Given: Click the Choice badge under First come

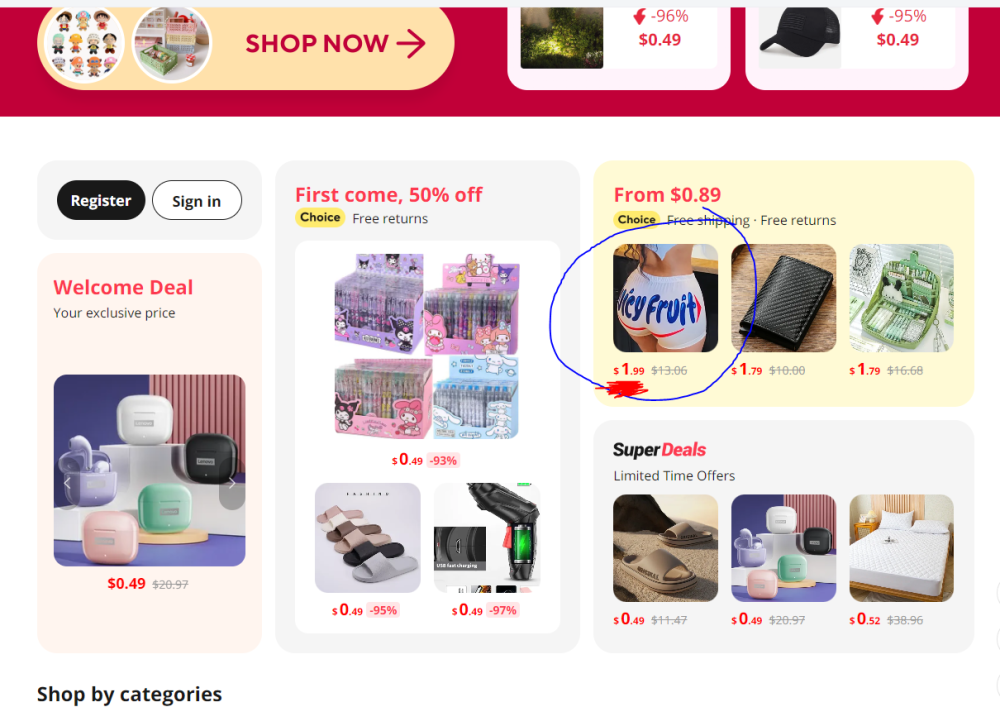Looking at the screenshot, I should tap(320, 218).
